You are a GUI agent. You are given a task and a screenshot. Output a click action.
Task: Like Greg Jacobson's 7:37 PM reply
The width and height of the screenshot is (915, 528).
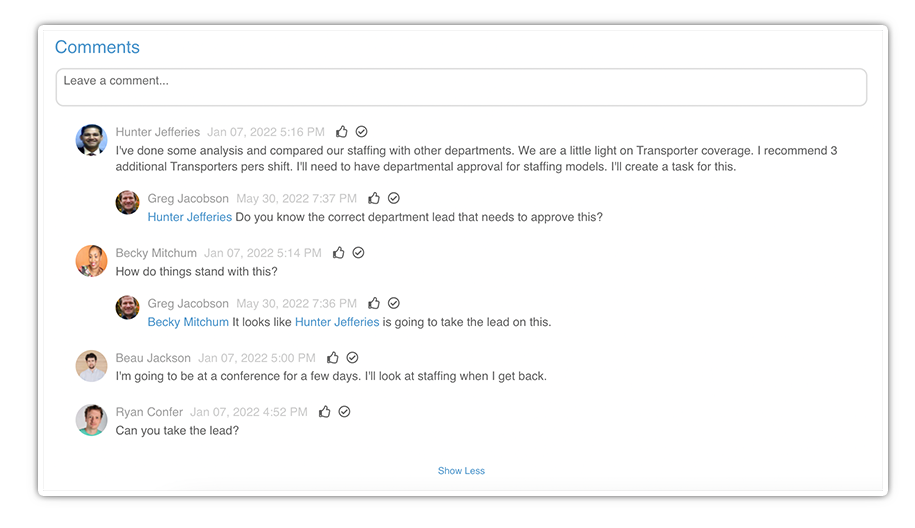[x=374, y=198]
